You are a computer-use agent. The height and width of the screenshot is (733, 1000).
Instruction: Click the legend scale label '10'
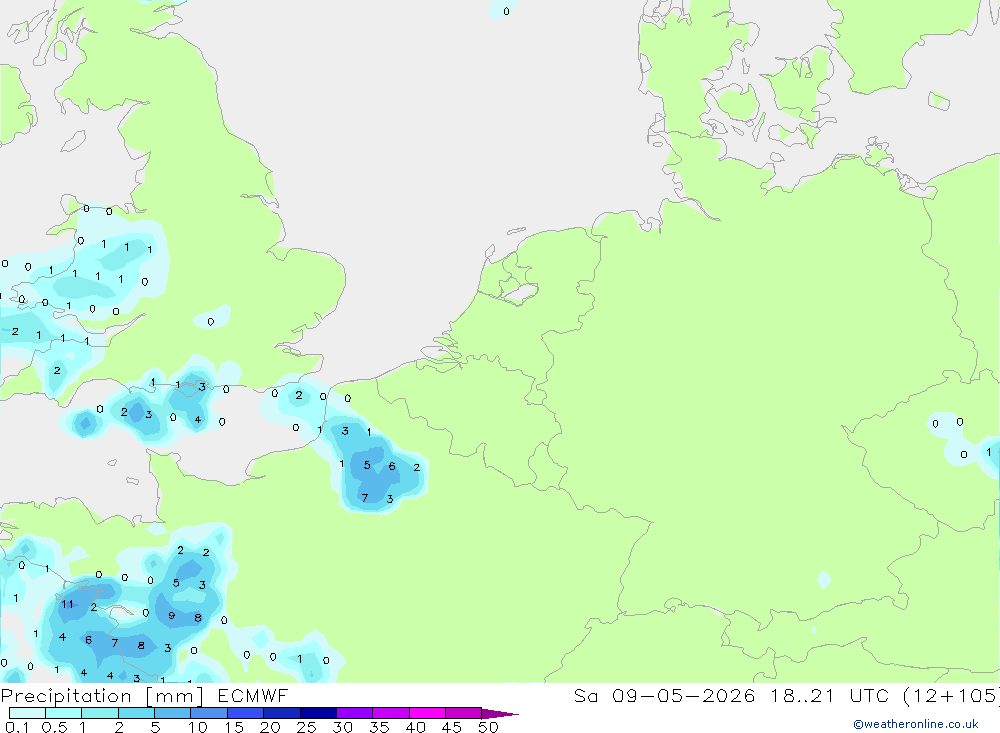tap(197, 727)
